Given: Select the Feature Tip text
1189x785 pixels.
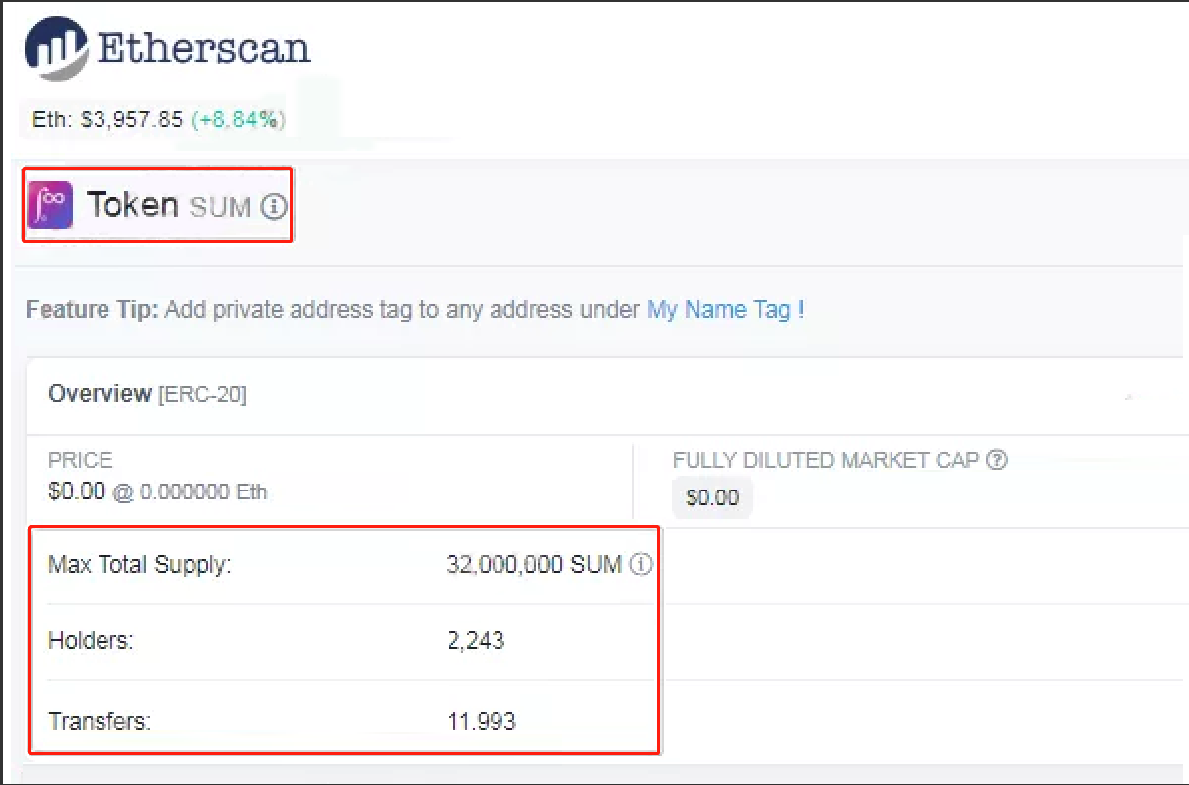Looking at the screenshot, I should coord(415,309).
